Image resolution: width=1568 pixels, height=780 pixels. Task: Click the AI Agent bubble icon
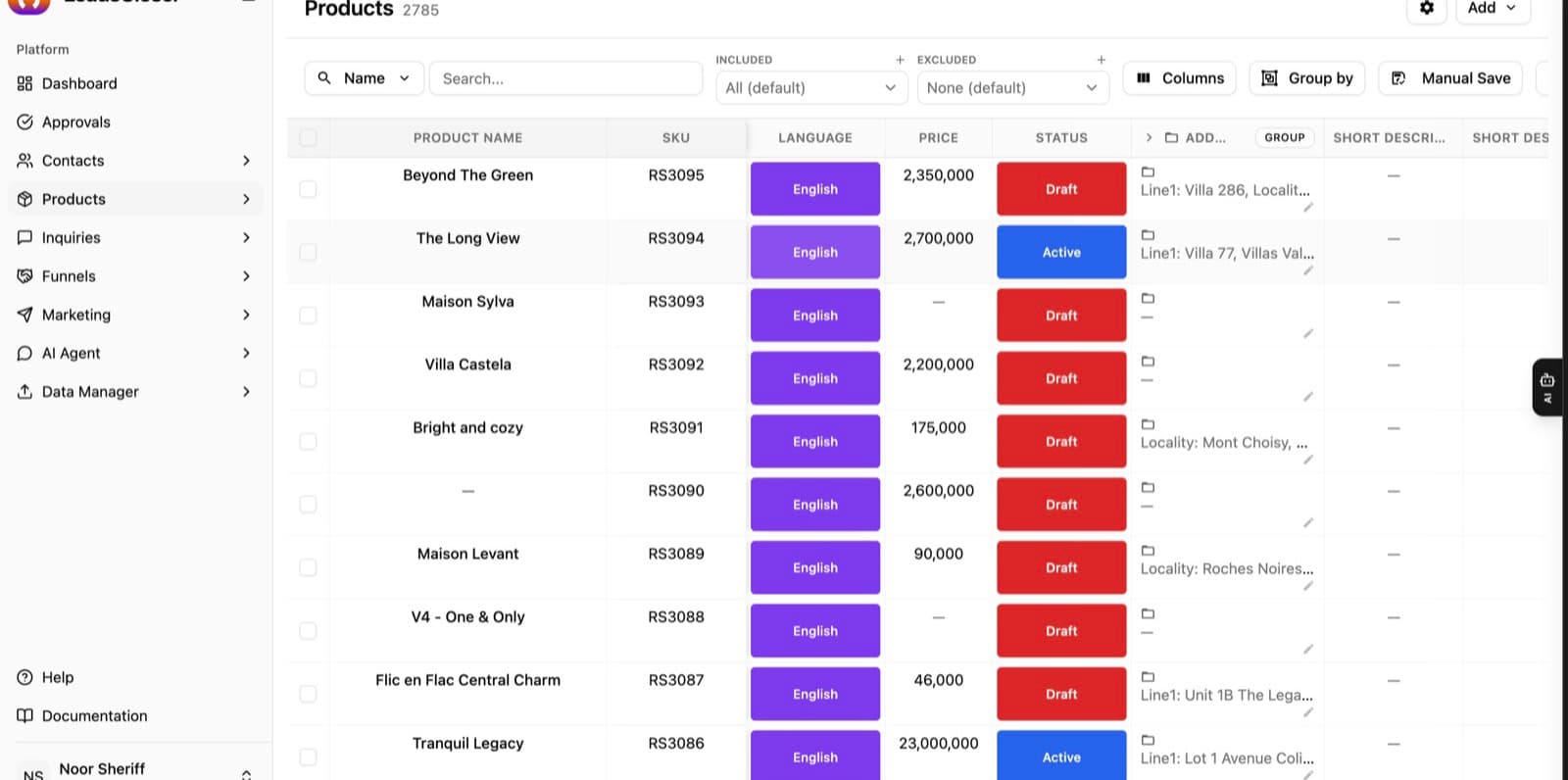(x=25, y=354)
